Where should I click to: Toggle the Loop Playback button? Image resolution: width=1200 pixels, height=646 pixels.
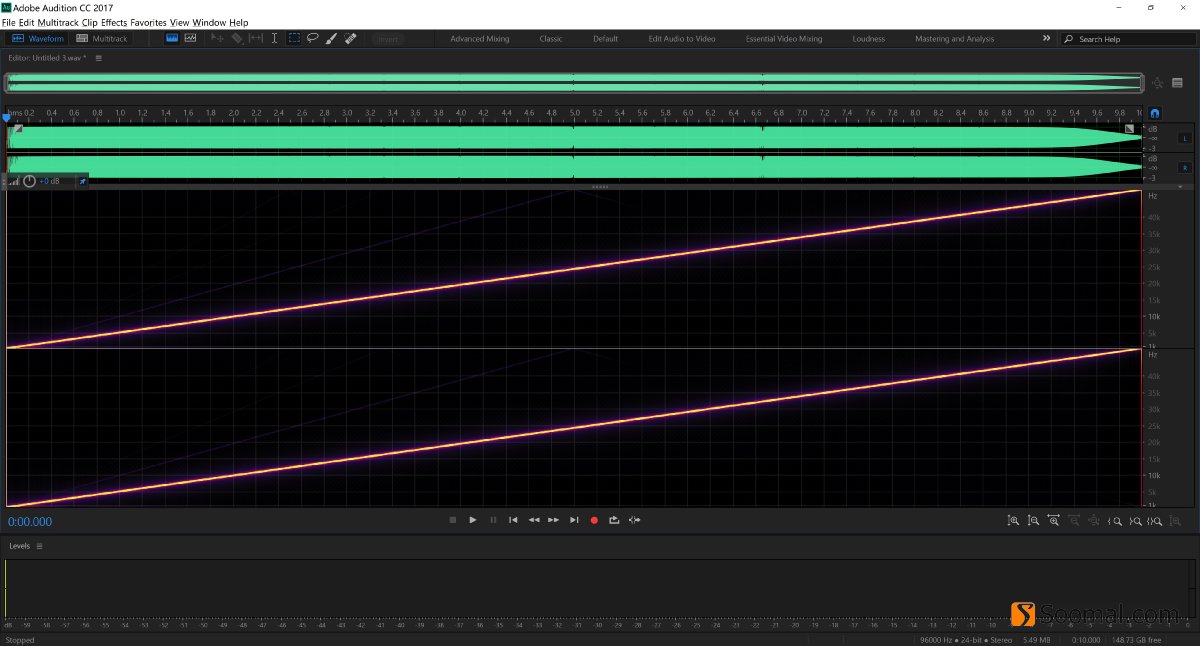(614, 520)
